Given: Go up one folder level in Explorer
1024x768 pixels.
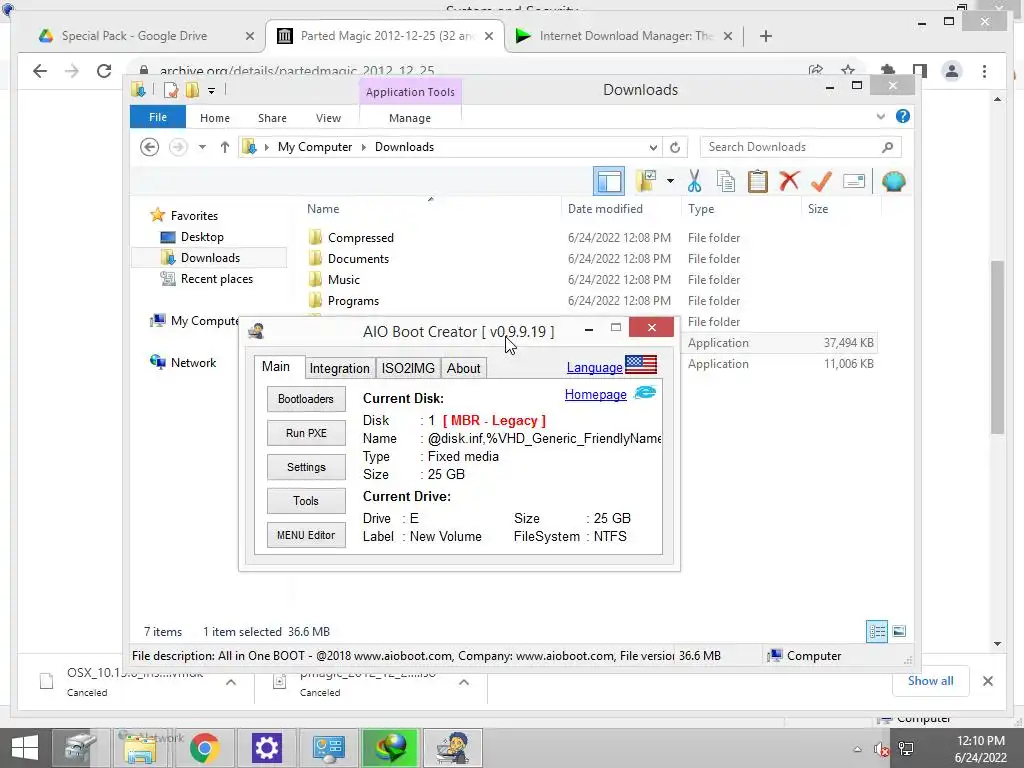Looking at the screenshot, I should pyautogui.click(x=225, y=147).
